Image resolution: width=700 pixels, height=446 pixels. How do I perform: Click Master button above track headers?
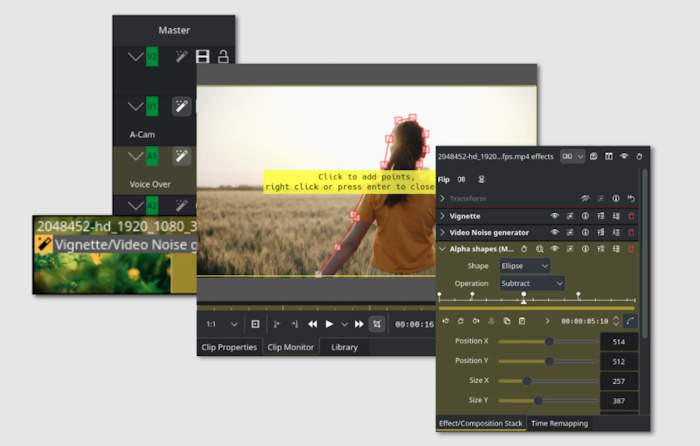(174, 30)
